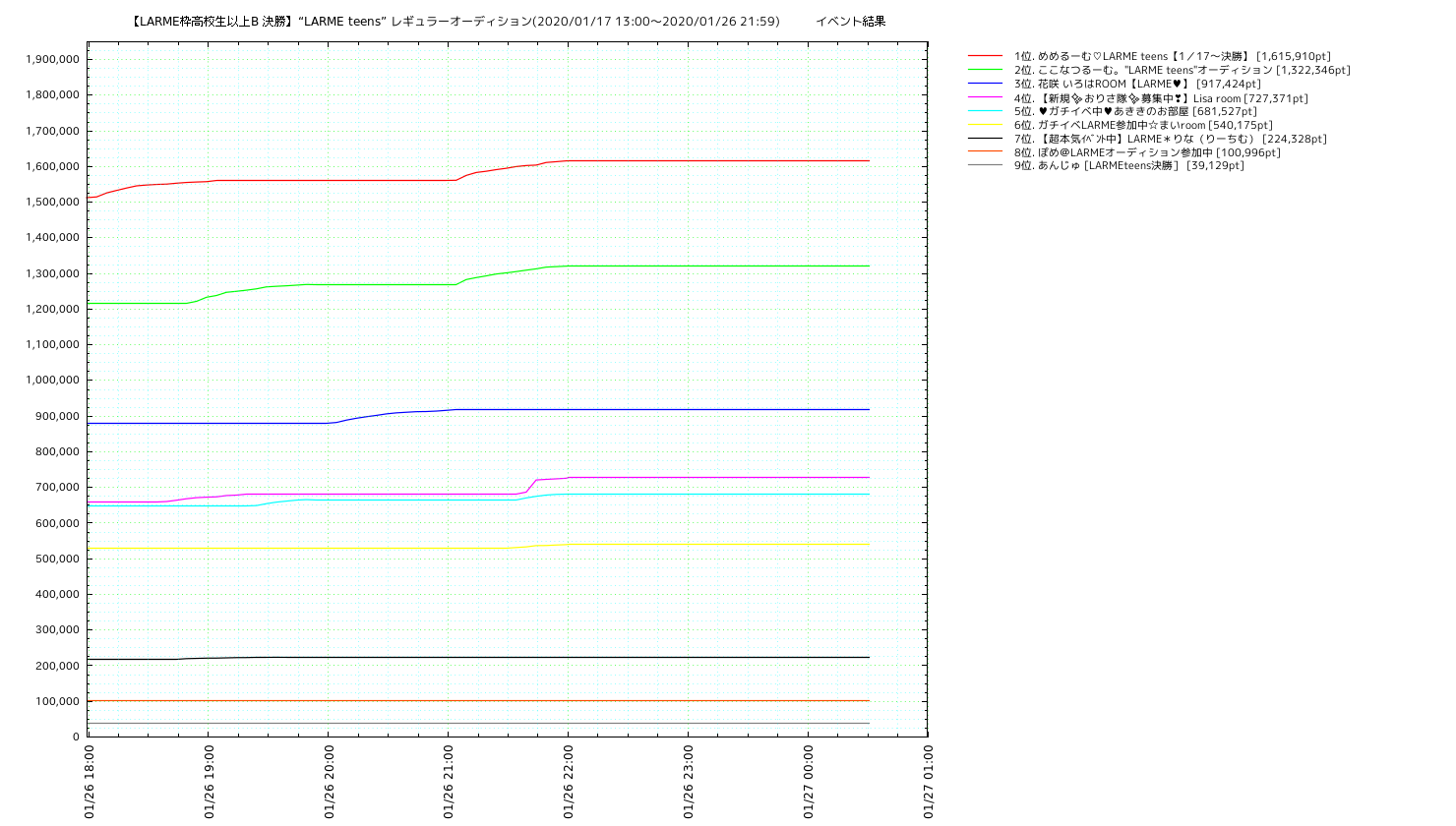Screen dimensions: 1456x826
Task: Click the gray legend line swatch for 9位
Action: [985, 165]
